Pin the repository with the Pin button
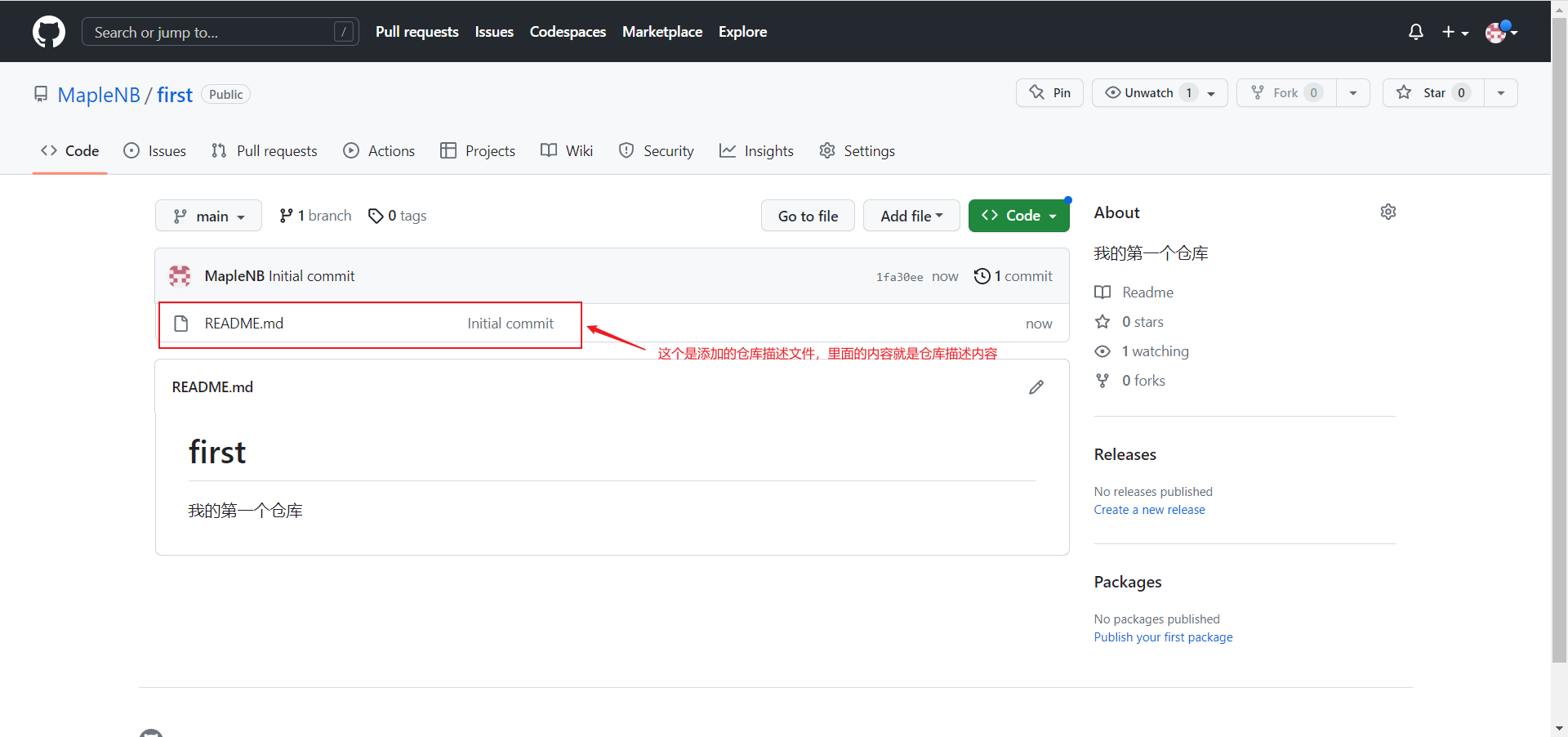Image resolution: width=1568 pixels, height=737 pixels. 1049,92
